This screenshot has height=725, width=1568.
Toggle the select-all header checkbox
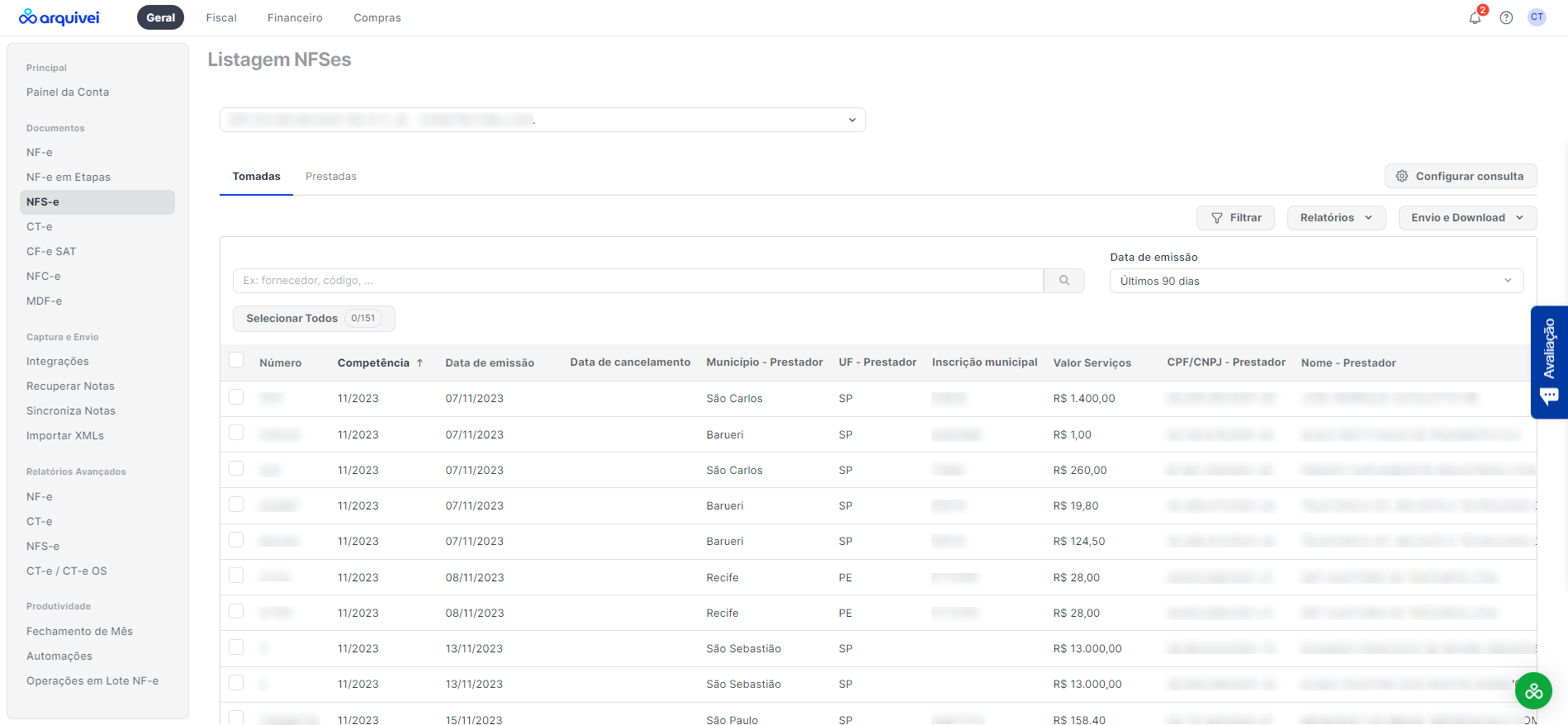[x=237, y=360]
